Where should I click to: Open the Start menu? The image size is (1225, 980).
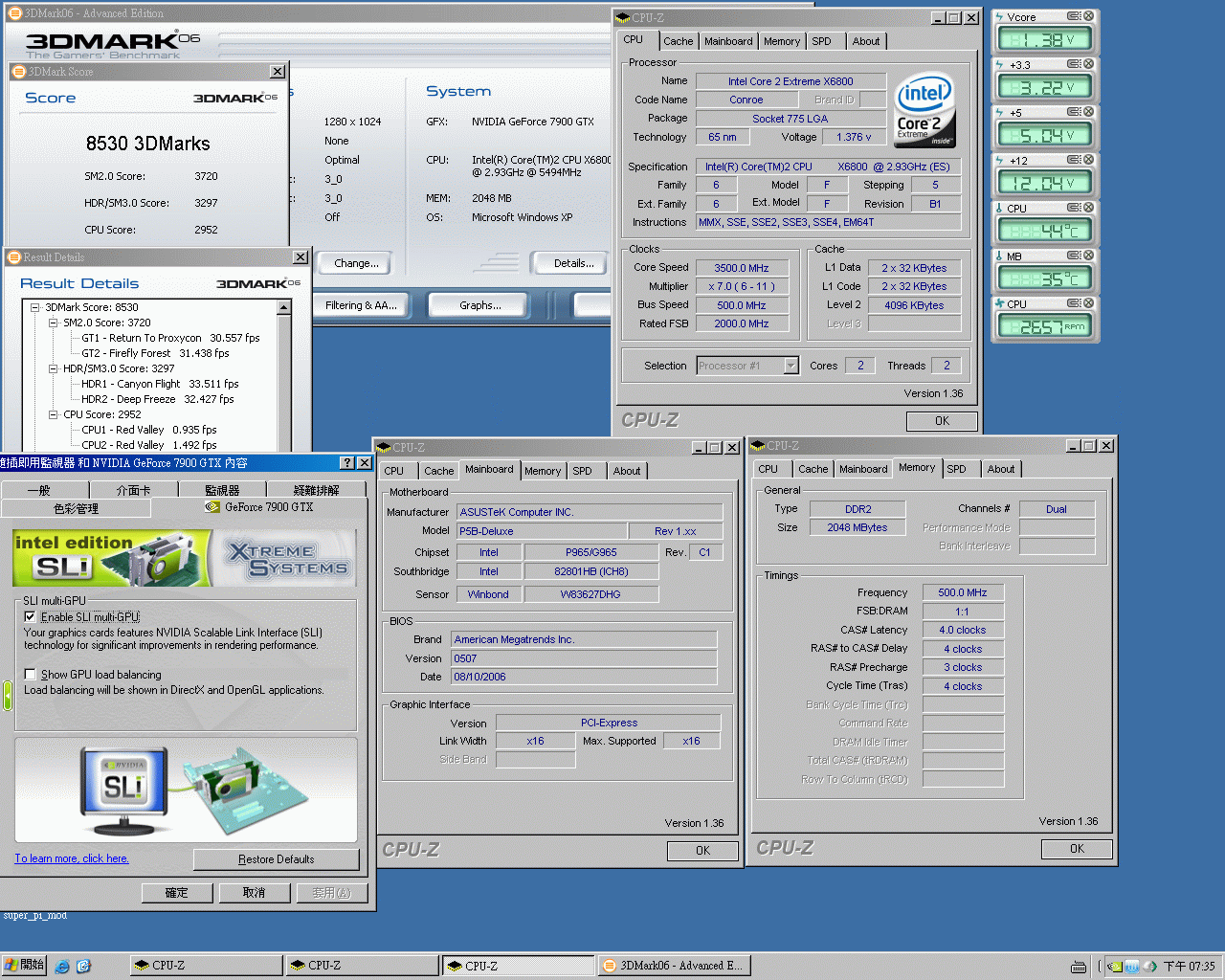pos(24,965)
